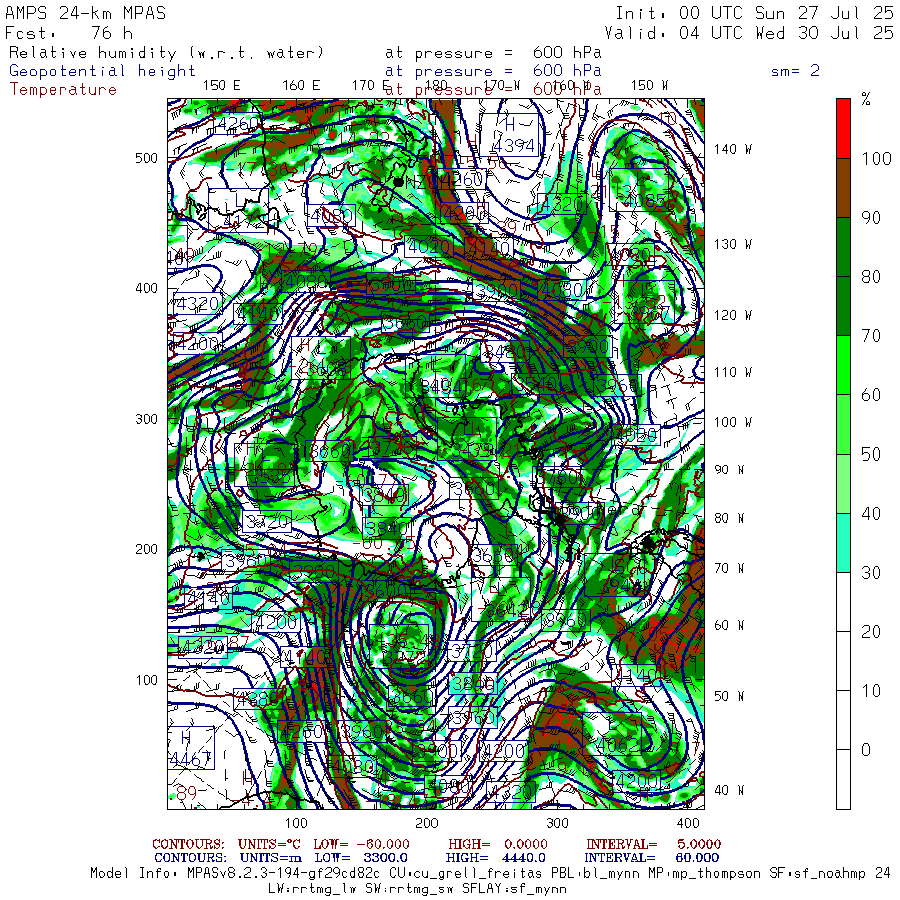The width and height of the screenshot is (900, 900).
Task: Select the 'Relative humidity (w.r.t. water)' label
Action: click(166, 53)
